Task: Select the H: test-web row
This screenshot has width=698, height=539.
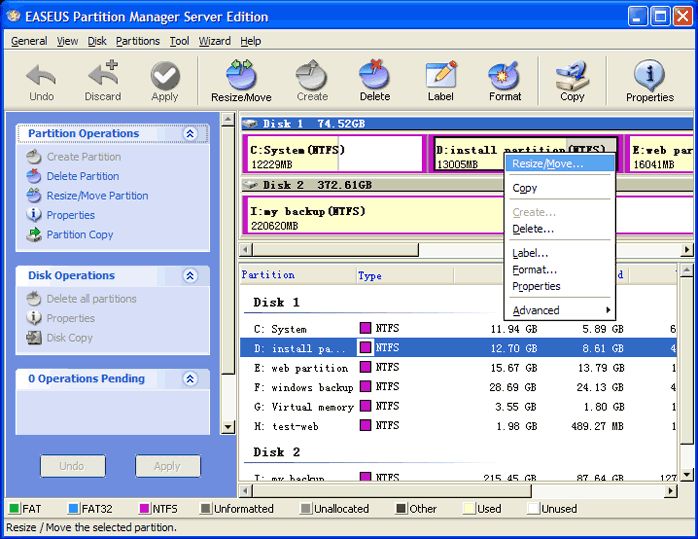Action: tap(459, 426)
